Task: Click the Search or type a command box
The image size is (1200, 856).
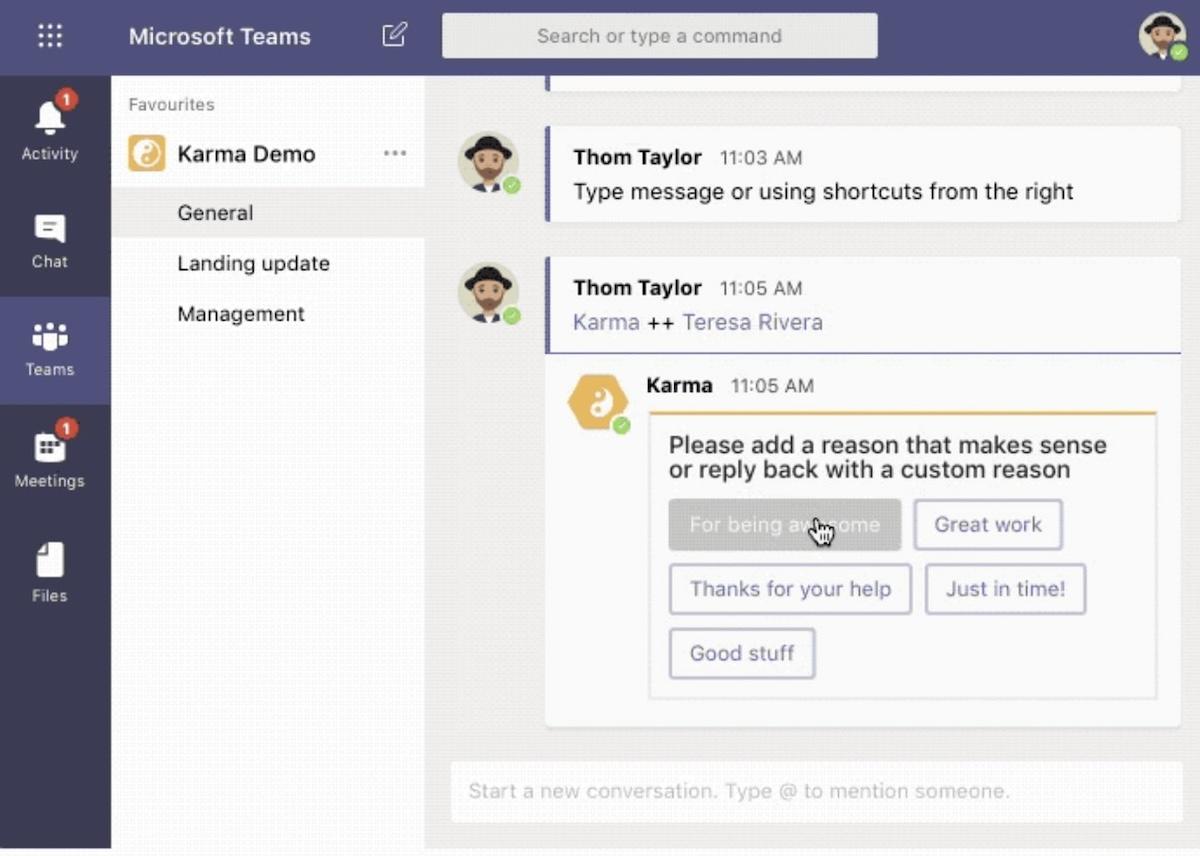Action: click(x=660, y=36)
